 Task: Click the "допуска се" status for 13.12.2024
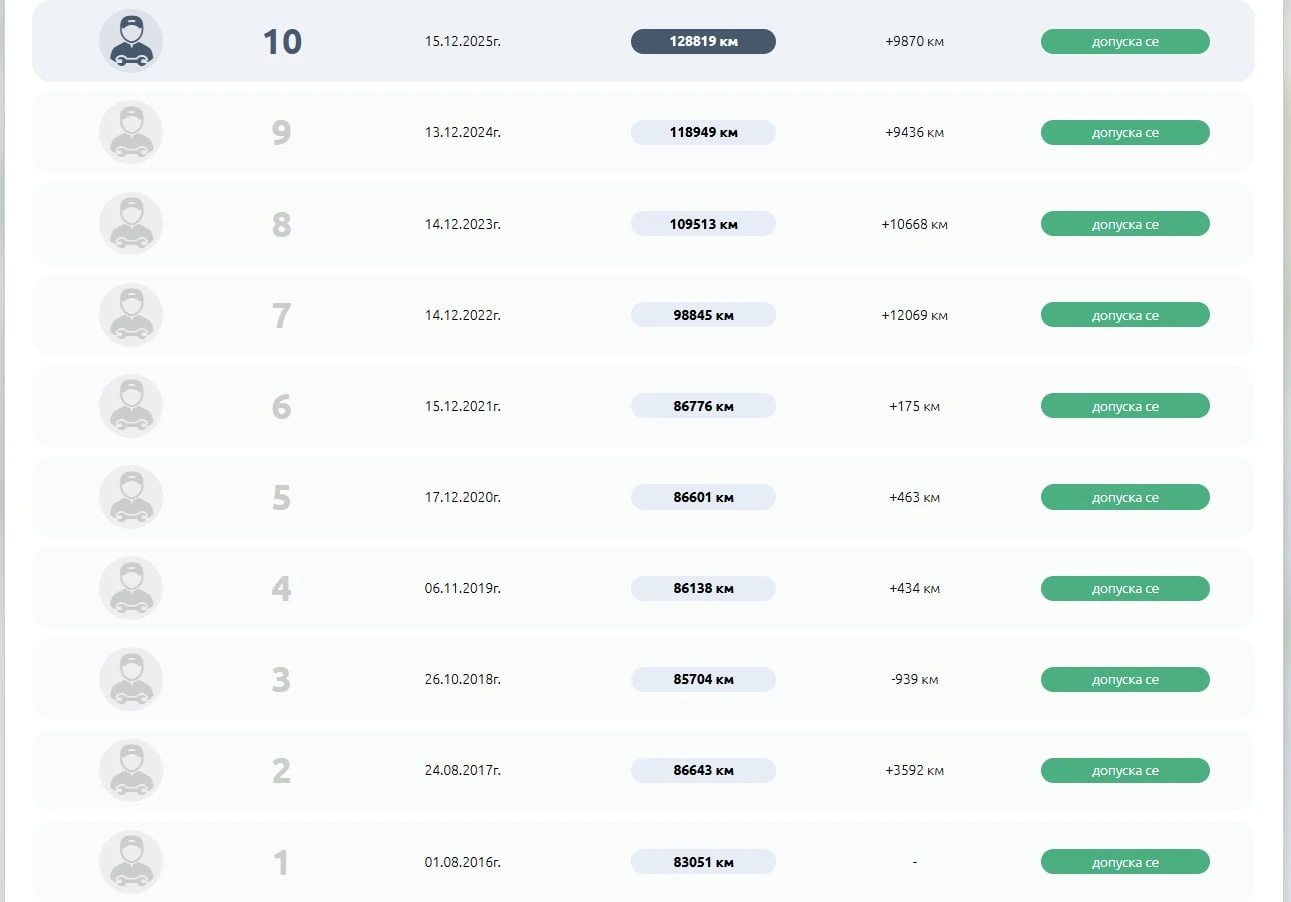tap(1125, 133)
